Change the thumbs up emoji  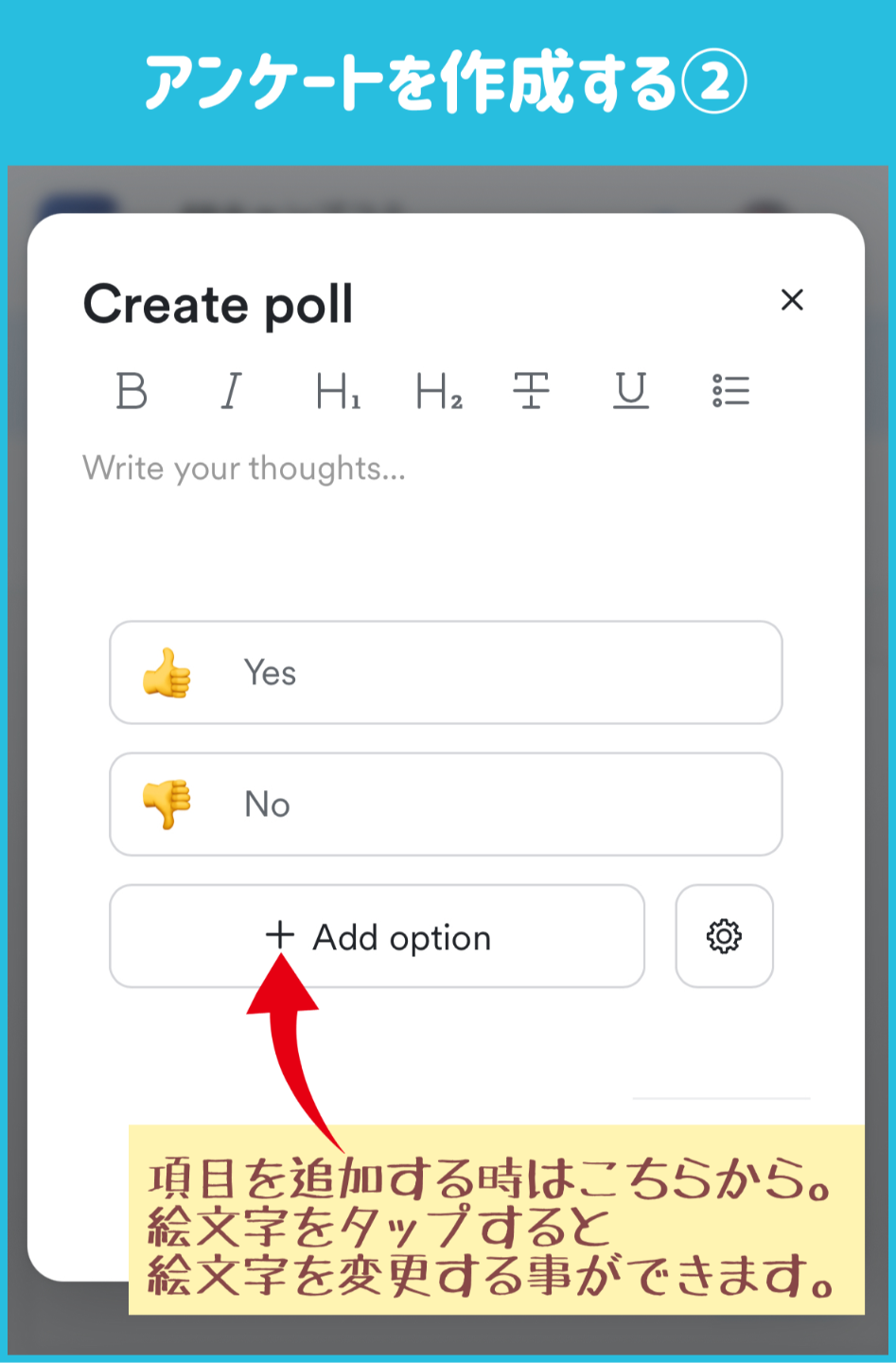(x=167, y=673)
